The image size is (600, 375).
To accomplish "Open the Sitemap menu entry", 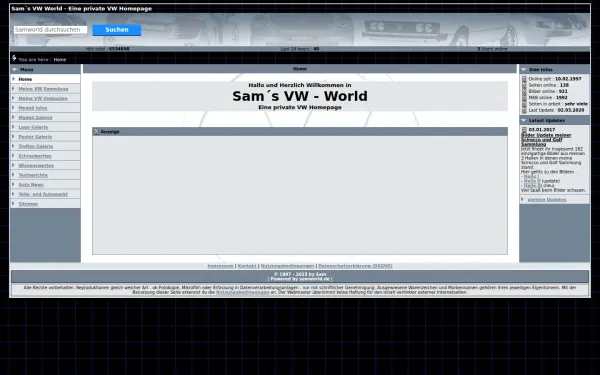I will [x=28, y=204].
